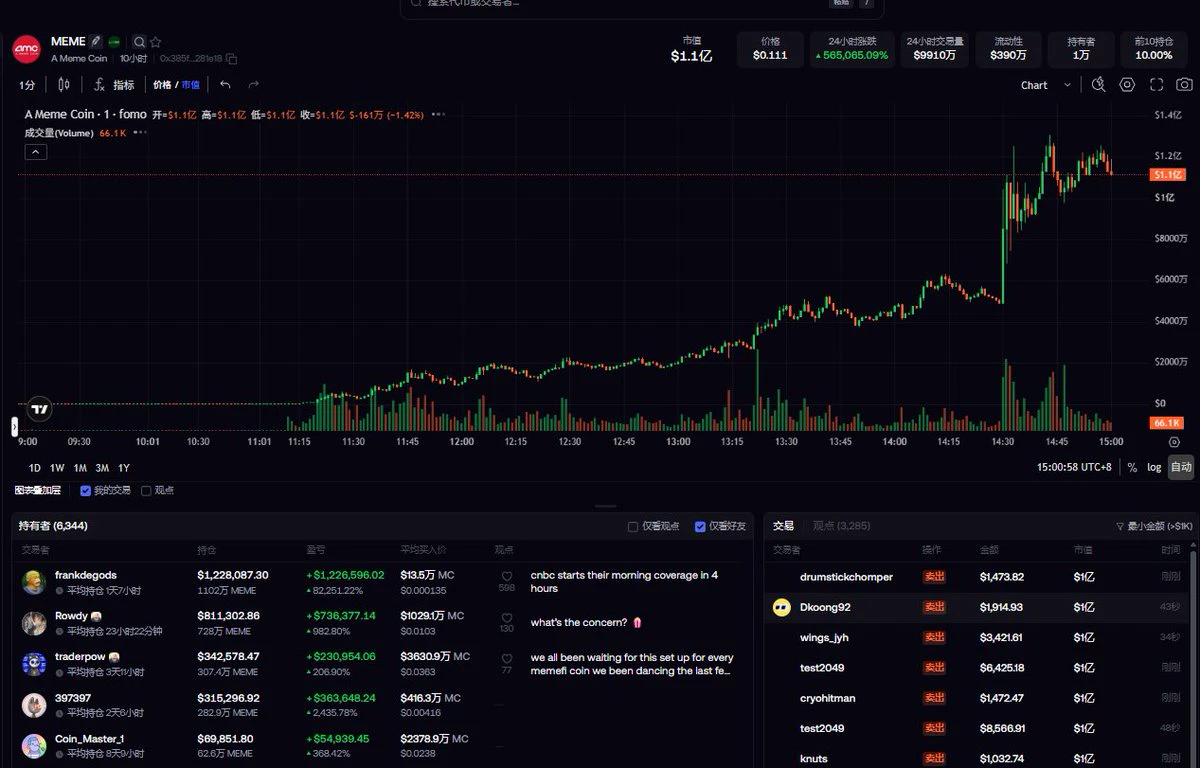Take a chart snapshot with the camera icon
The width and height of the screenshot is (1200, 768).
pos(1184,85)
